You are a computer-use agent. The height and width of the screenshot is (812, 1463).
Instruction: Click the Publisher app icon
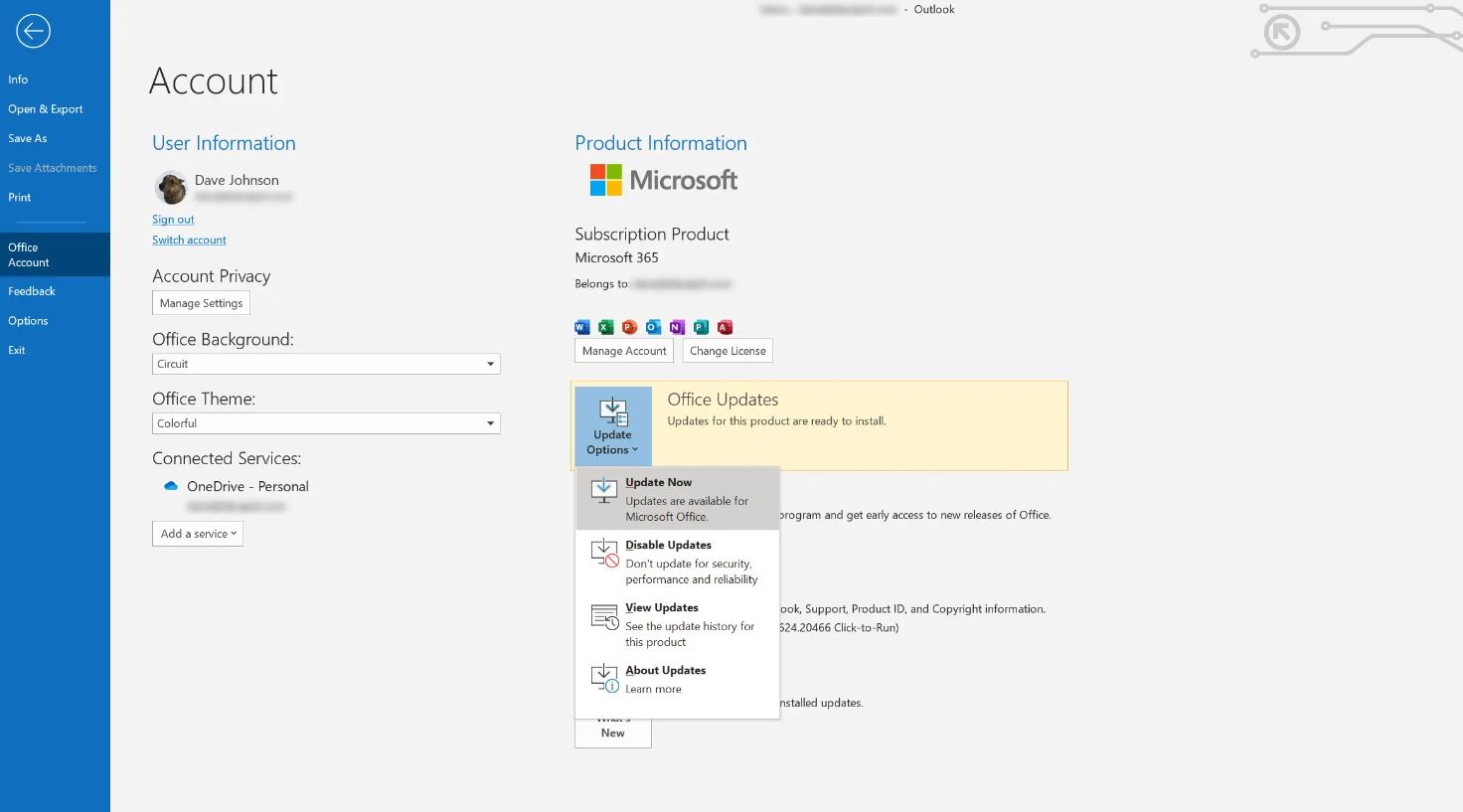tap(701, 327)
